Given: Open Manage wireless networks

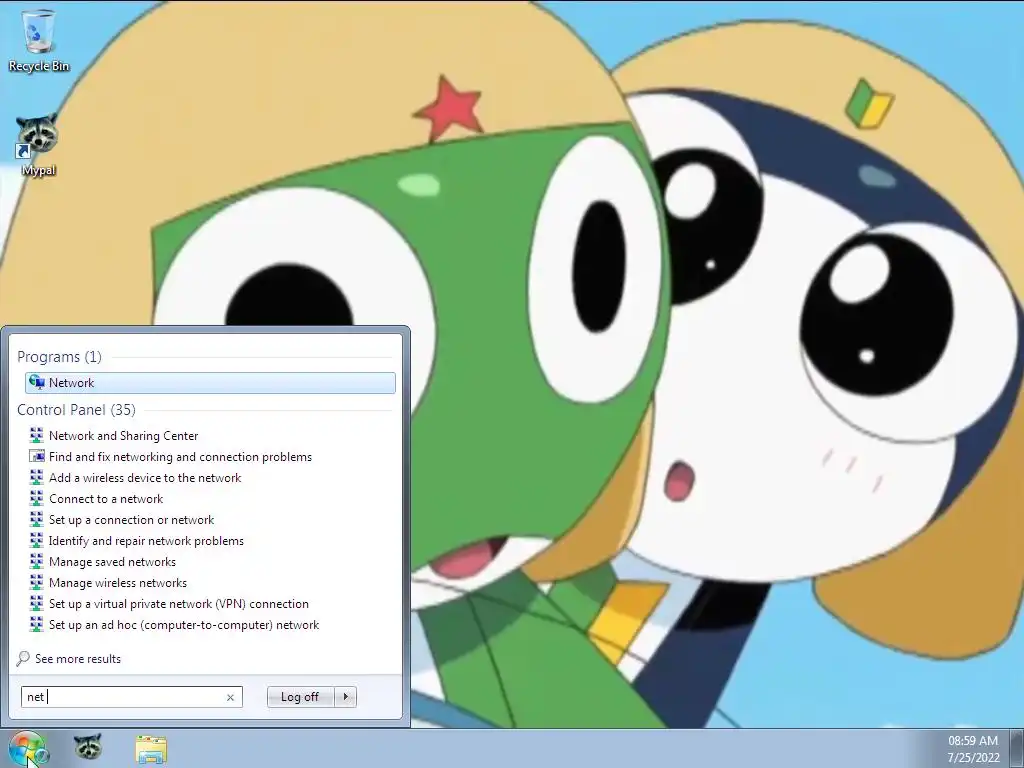Looking at the screenshot, I should [x=118, y=583].
